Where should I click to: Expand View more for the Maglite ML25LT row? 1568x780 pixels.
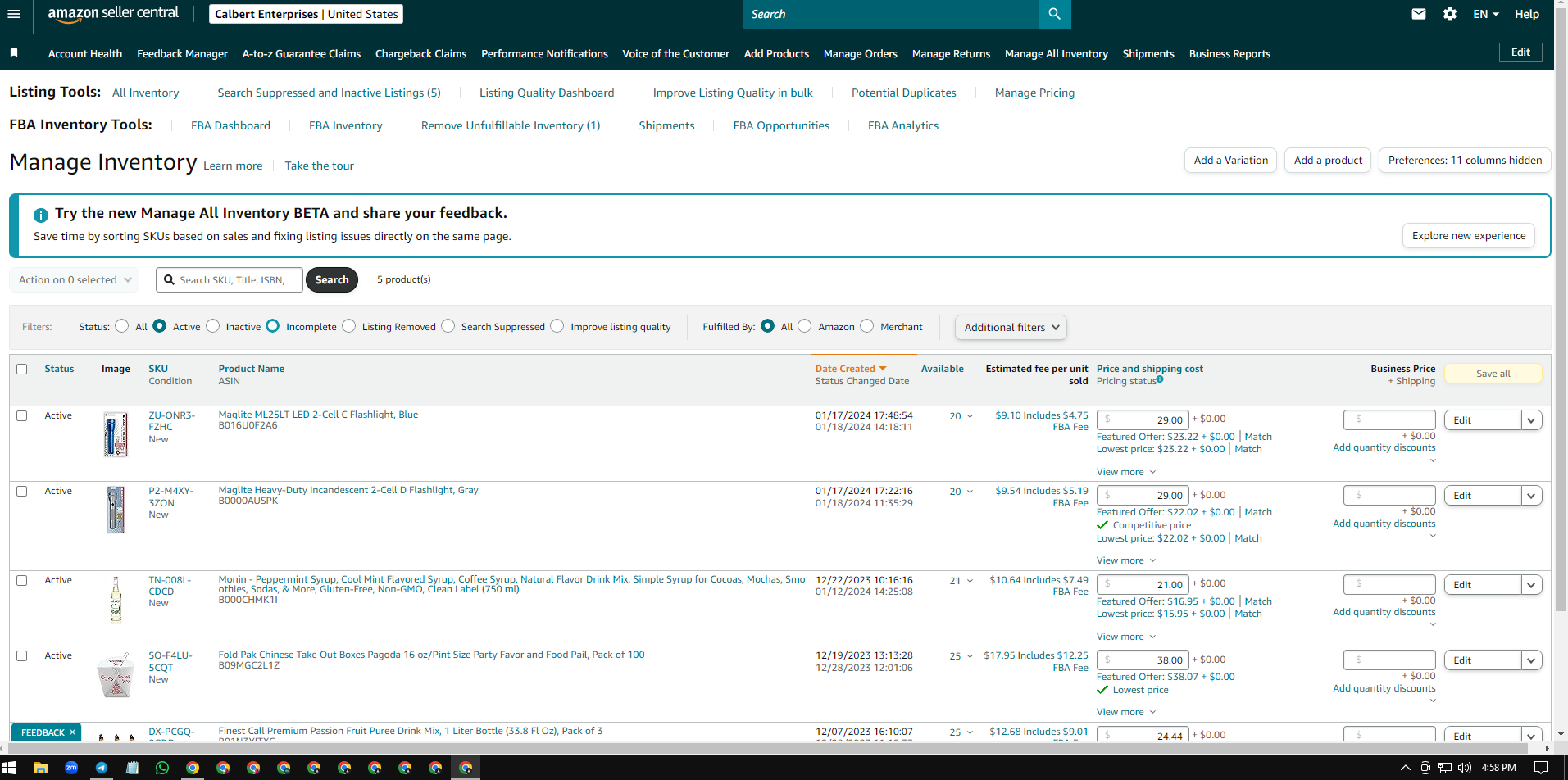click(x=1126, y=472)
